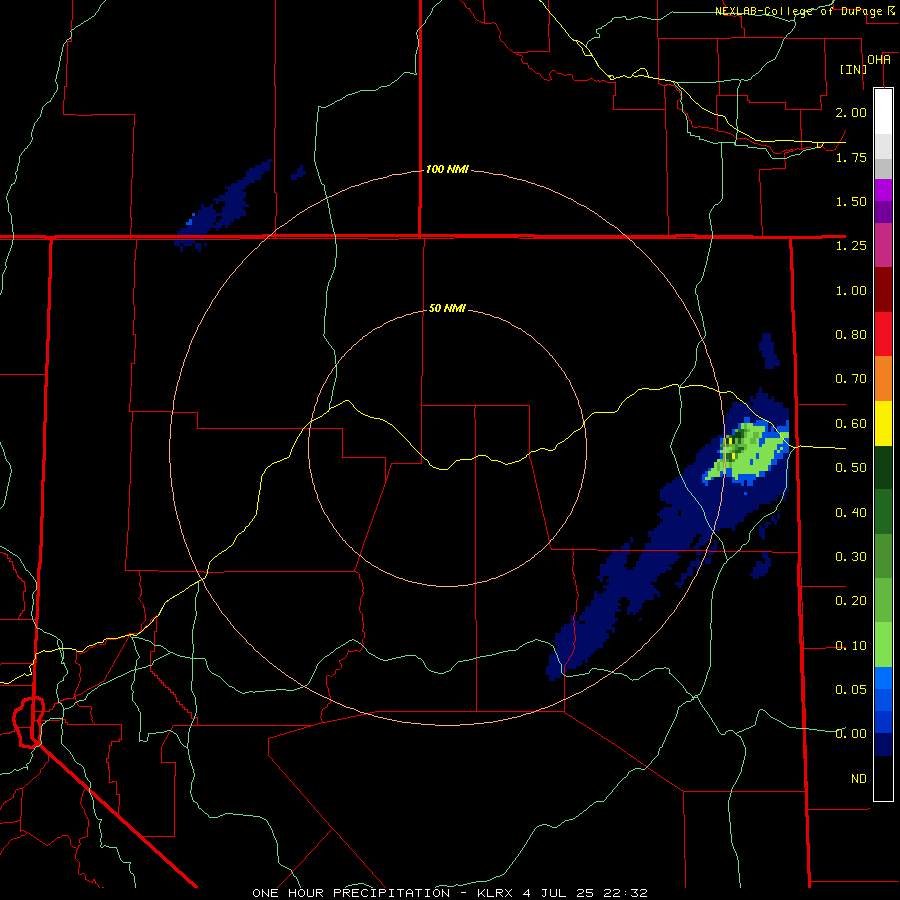Viewport: 900px width, 900px height.
Task: Click the 0.60 legend value
Action: click(851, 424)
